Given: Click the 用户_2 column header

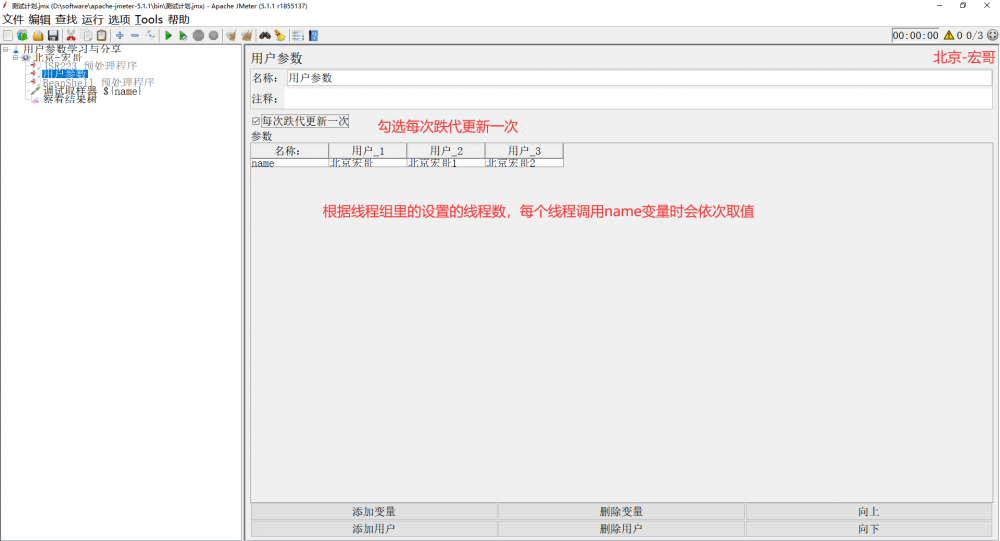Looking at the screenshot, I should pyautogui.click(x=446, y=151).
